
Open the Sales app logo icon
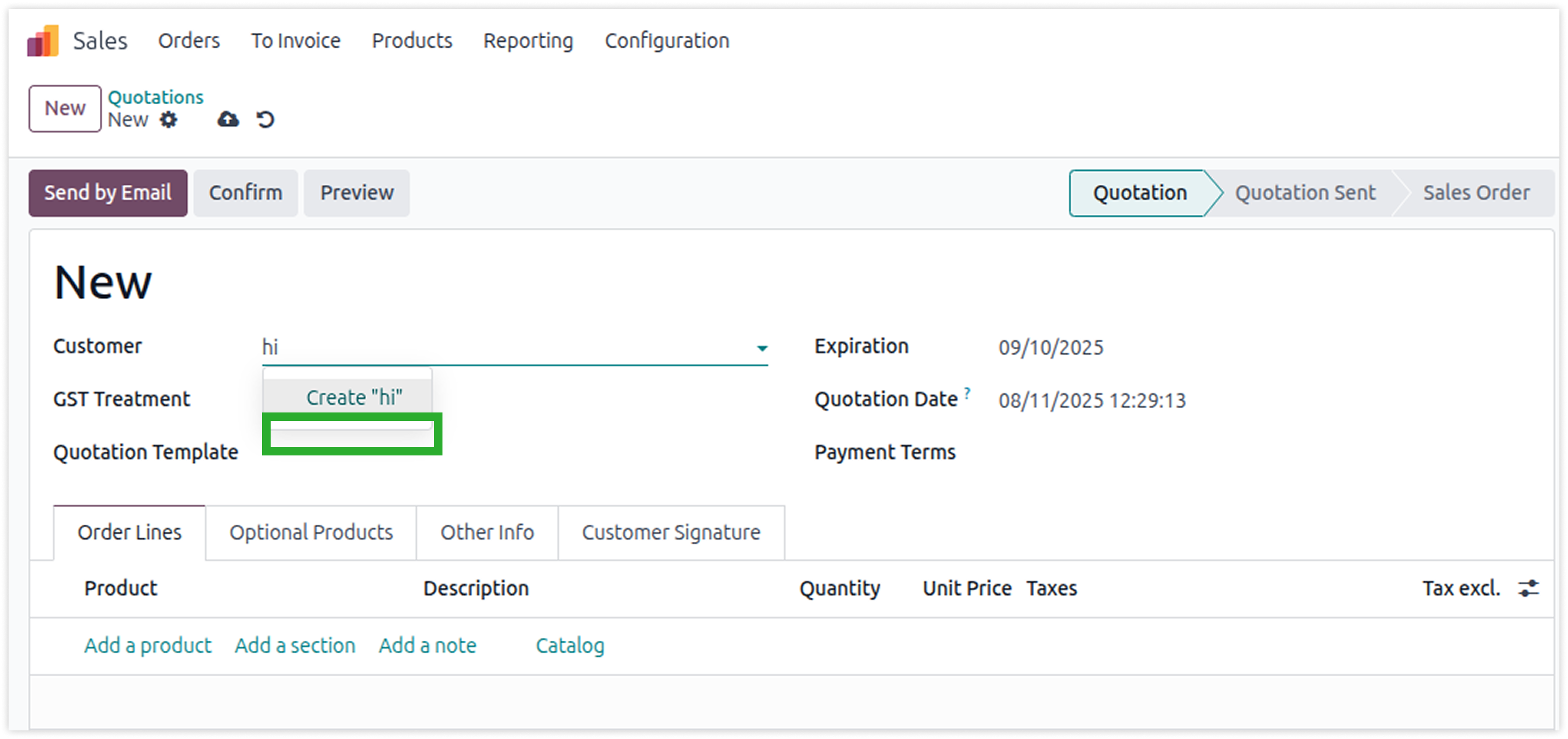point(42,41)
